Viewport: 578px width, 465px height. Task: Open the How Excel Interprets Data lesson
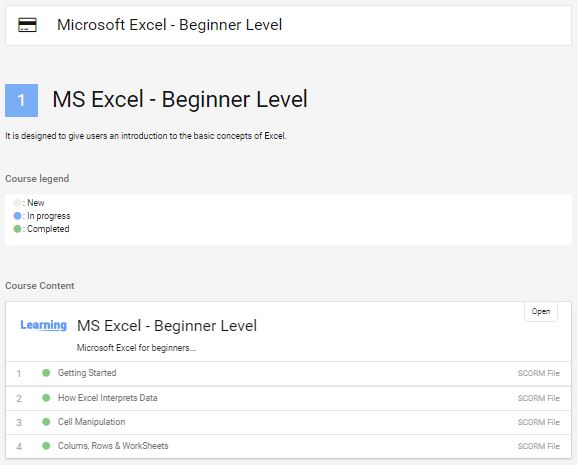tap(108, 398)
